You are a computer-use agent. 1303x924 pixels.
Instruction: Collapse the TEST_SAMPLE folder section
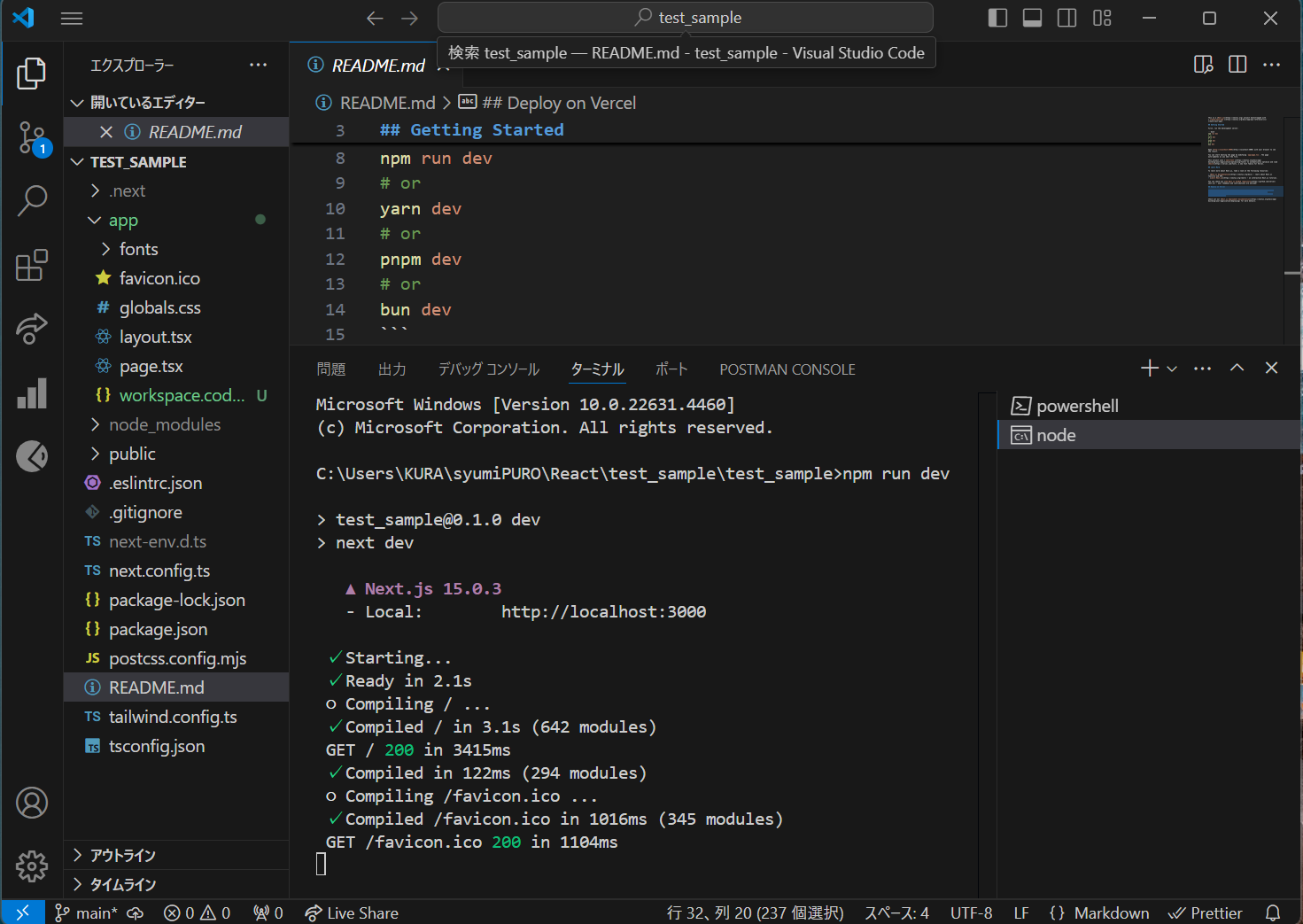click(177, 162)
